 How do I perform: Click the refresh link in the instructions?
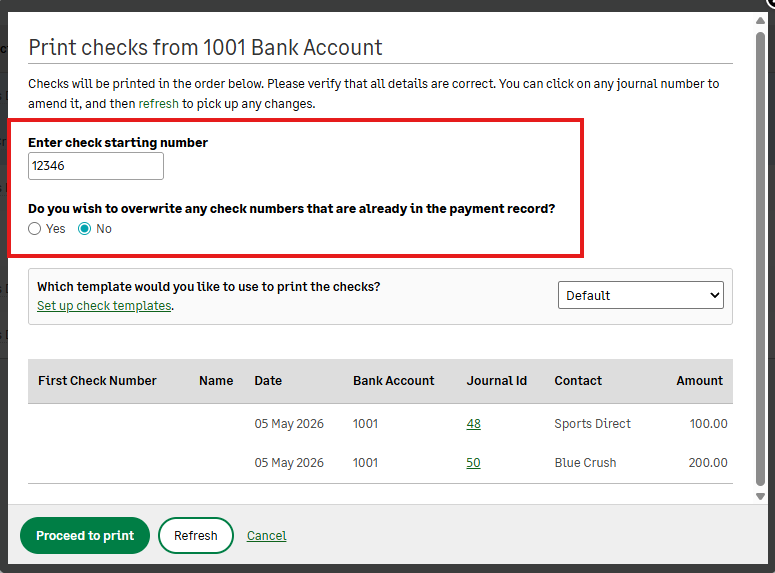point(158,104)
